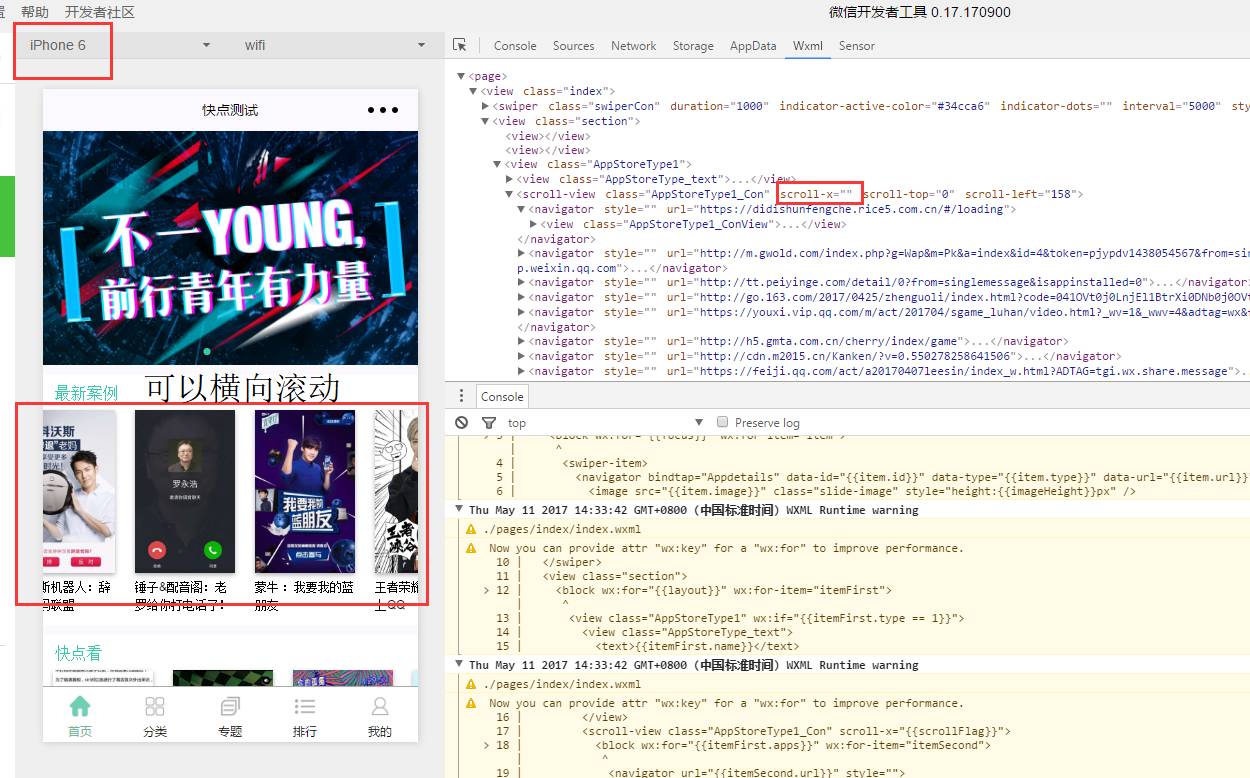Tap the three-dot menu in simulator header
The height and width of the screenshot is (778, 1250).
click(383, 110)
